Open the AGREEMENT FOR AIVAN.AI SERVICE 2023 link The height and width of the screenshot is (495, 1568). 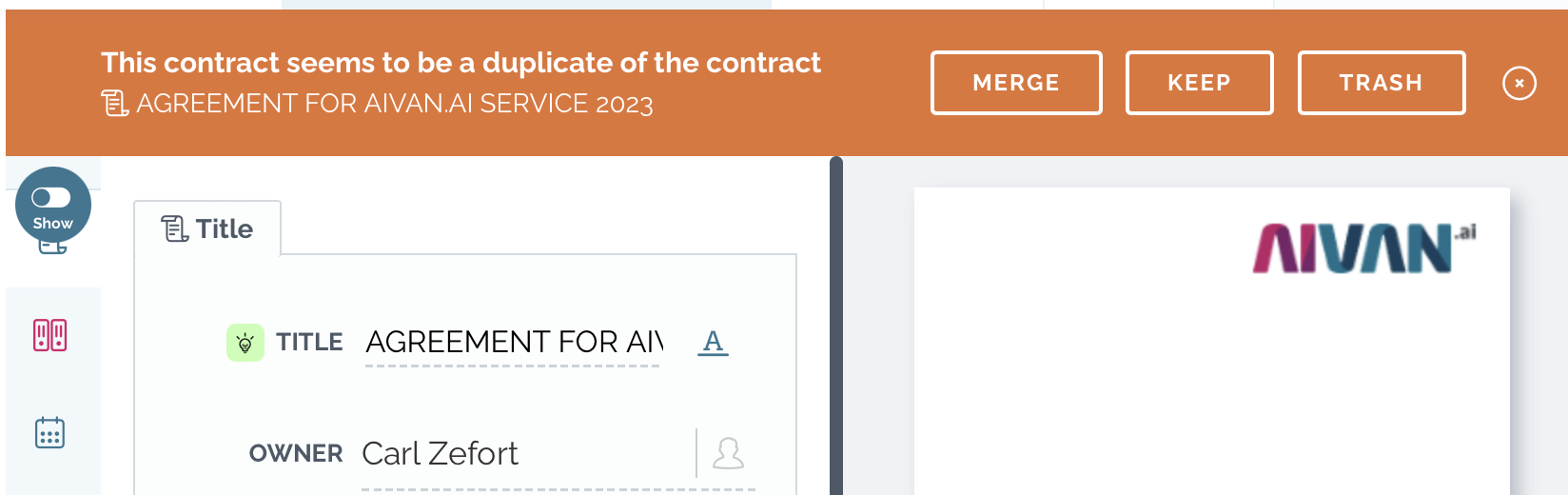click(x=395, y=104)
